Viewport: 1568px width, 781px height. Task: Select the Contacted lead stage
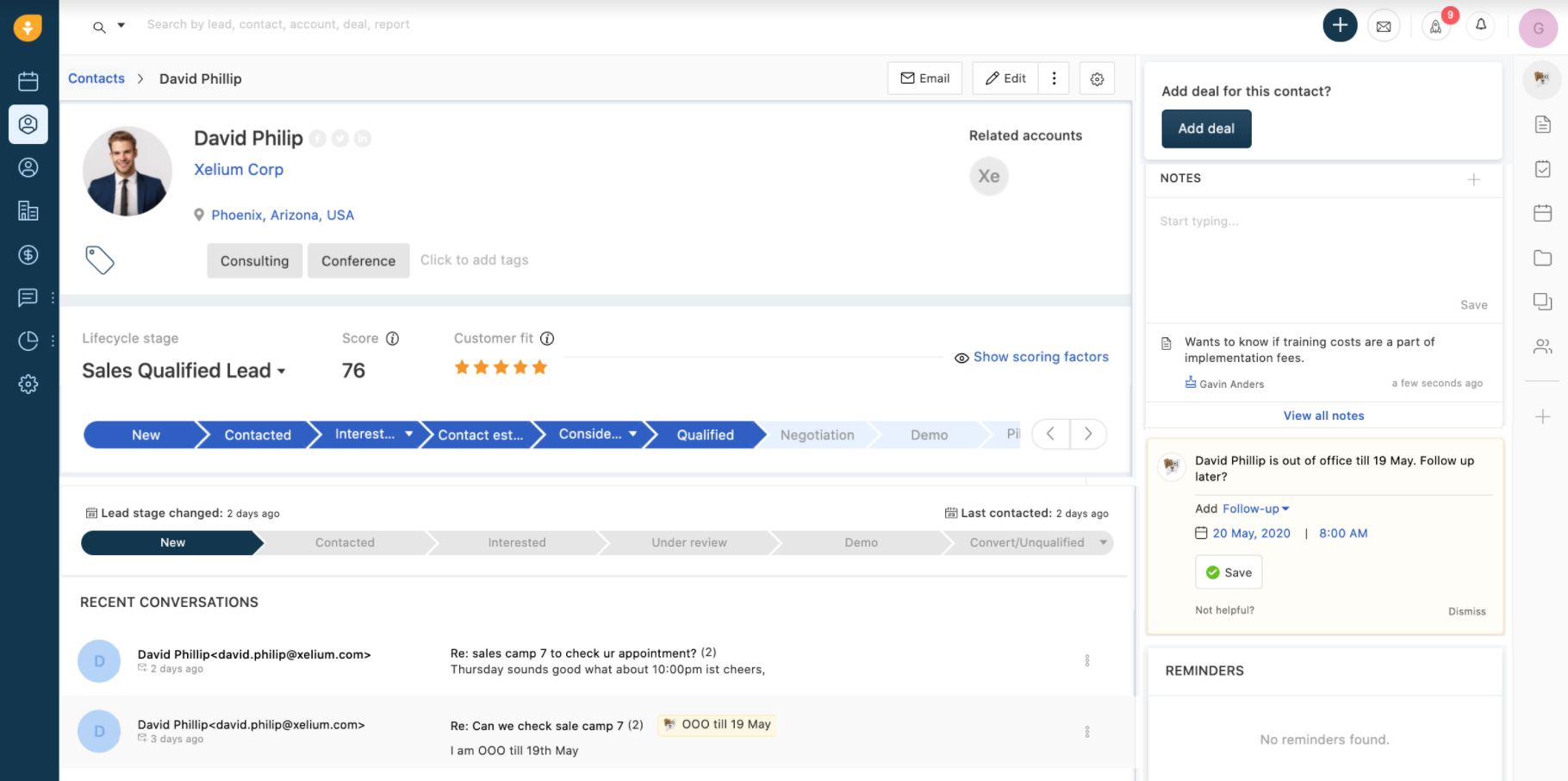coord(345,542)
